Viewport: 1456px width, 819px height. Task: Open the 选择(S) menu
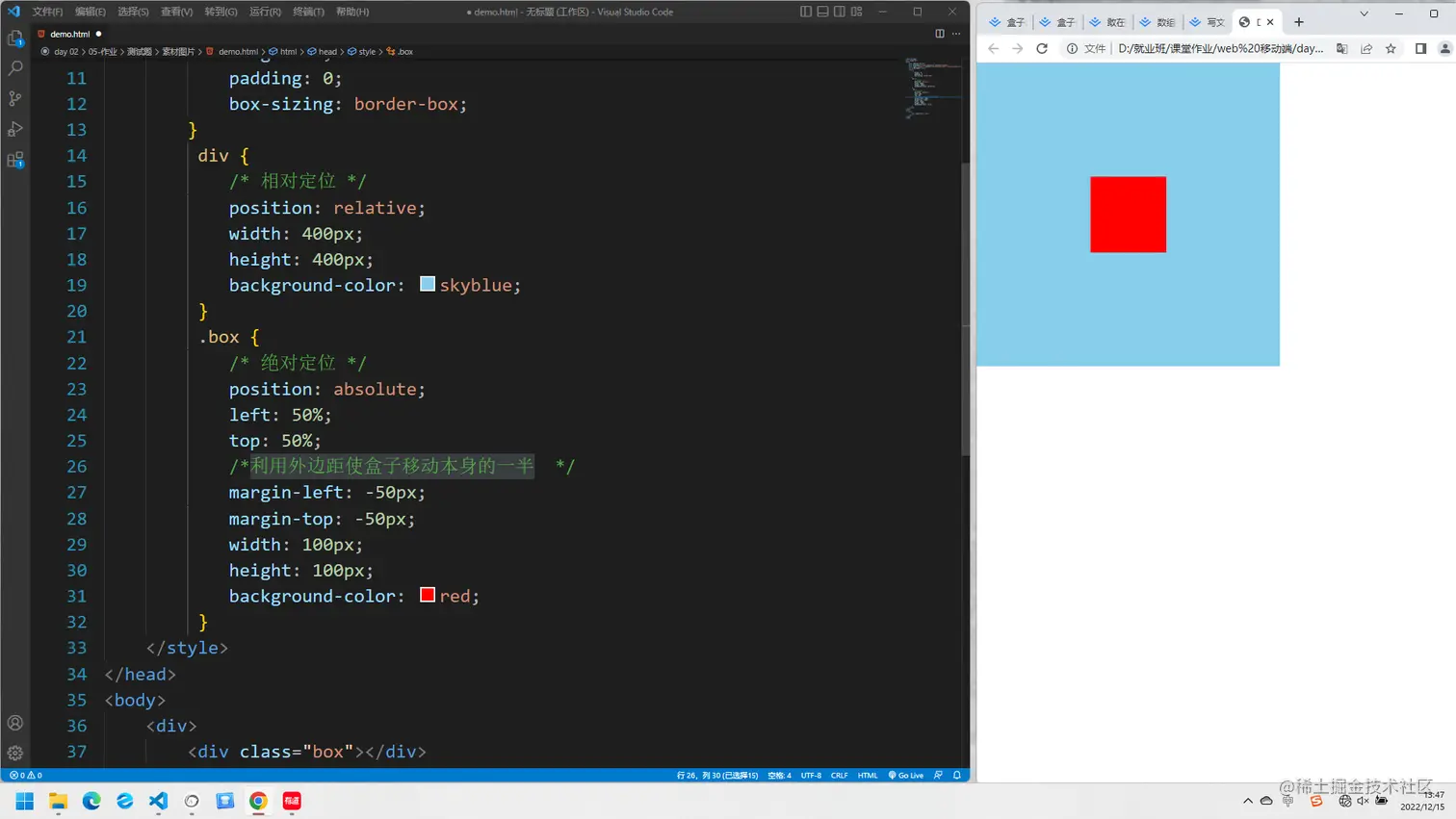[133, 12]
